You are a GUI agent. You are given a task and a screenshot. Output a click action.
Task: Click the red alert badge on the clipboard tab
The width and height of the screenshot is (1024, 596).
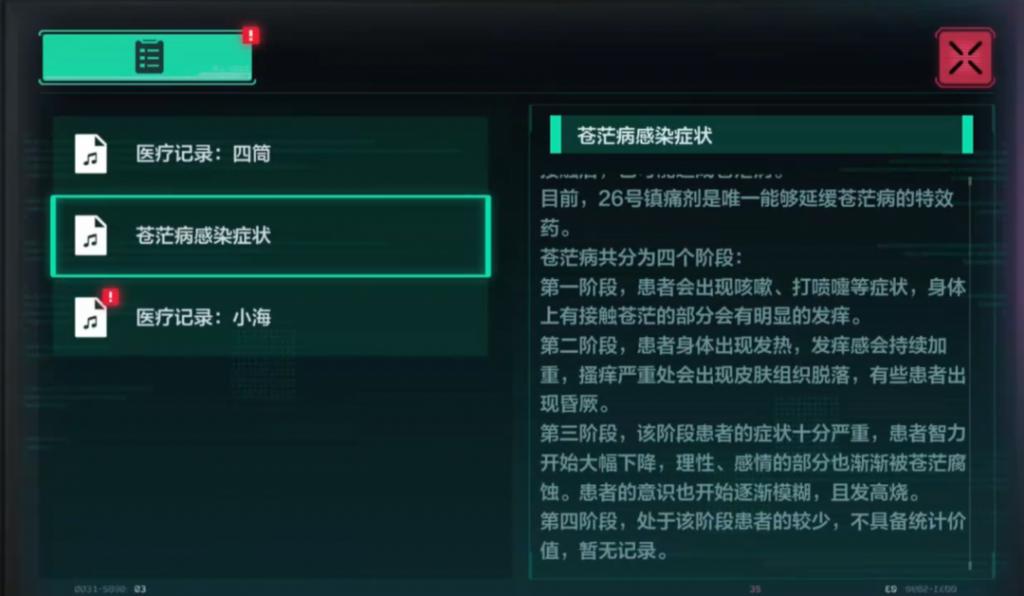point(251,36)
